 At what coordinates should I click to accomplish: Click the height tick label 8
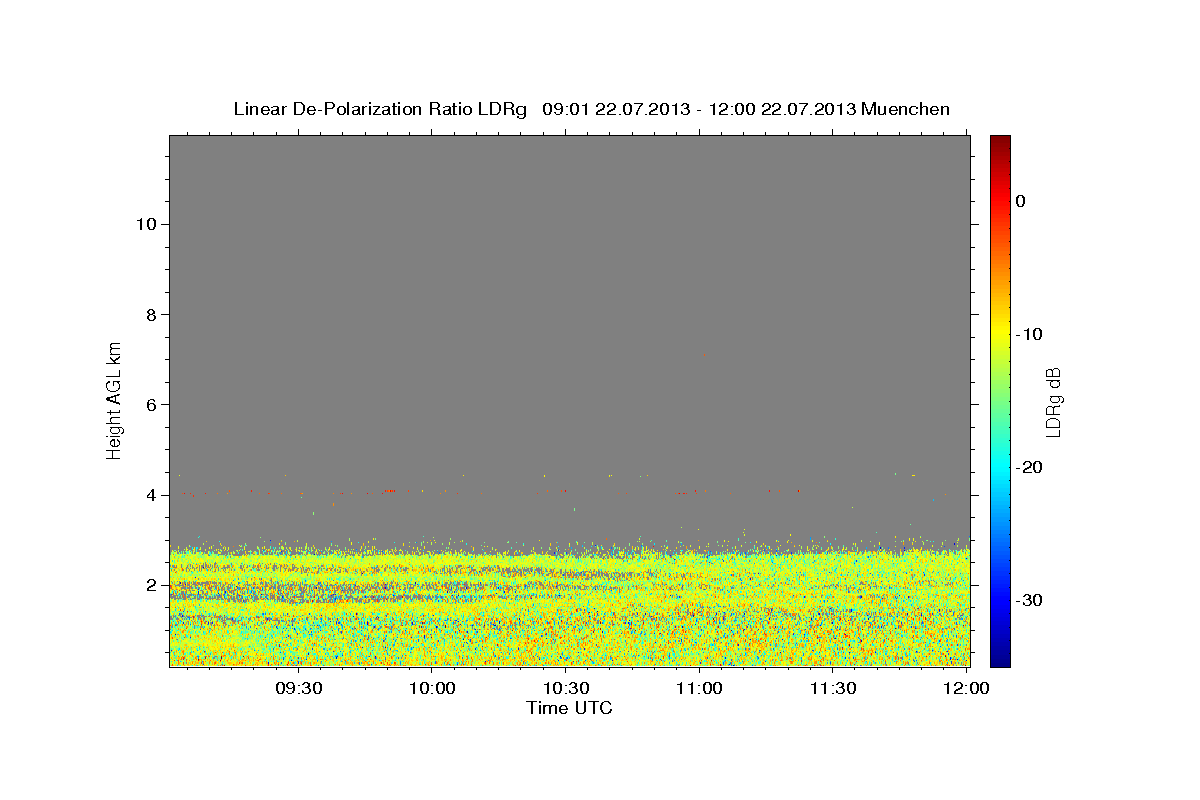coord(150,314)
